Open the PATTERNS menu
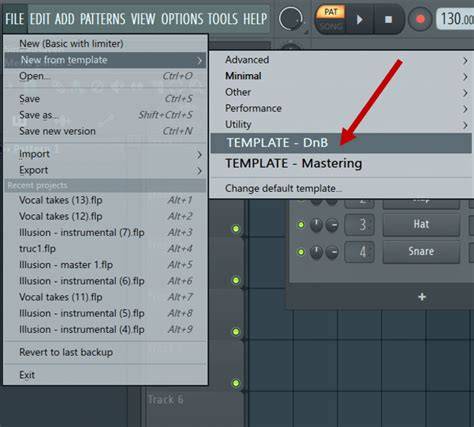474x427 pixels. tap(103, 19)
